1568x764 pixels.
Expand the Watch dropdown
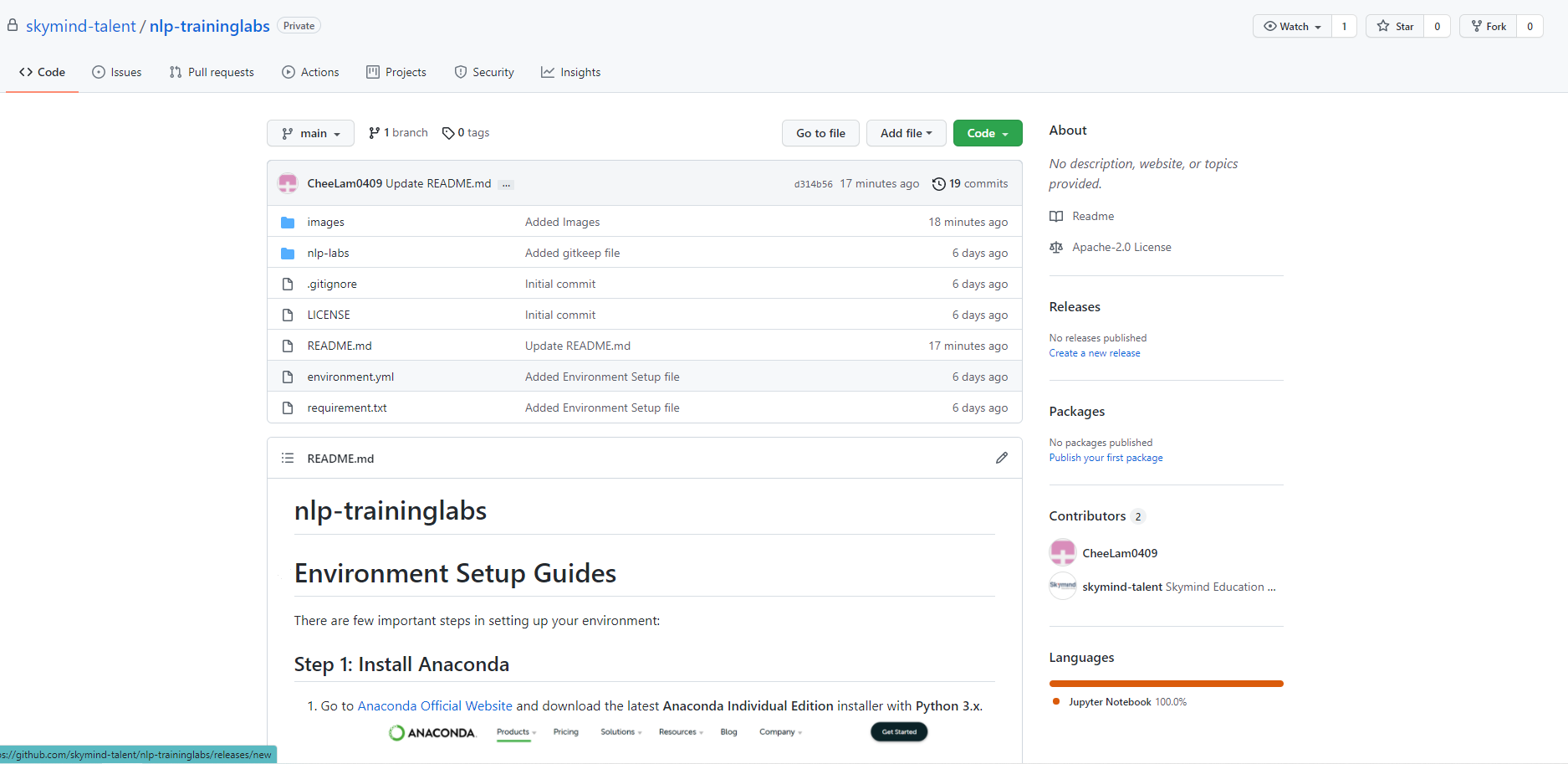(x=1292, y=26)
